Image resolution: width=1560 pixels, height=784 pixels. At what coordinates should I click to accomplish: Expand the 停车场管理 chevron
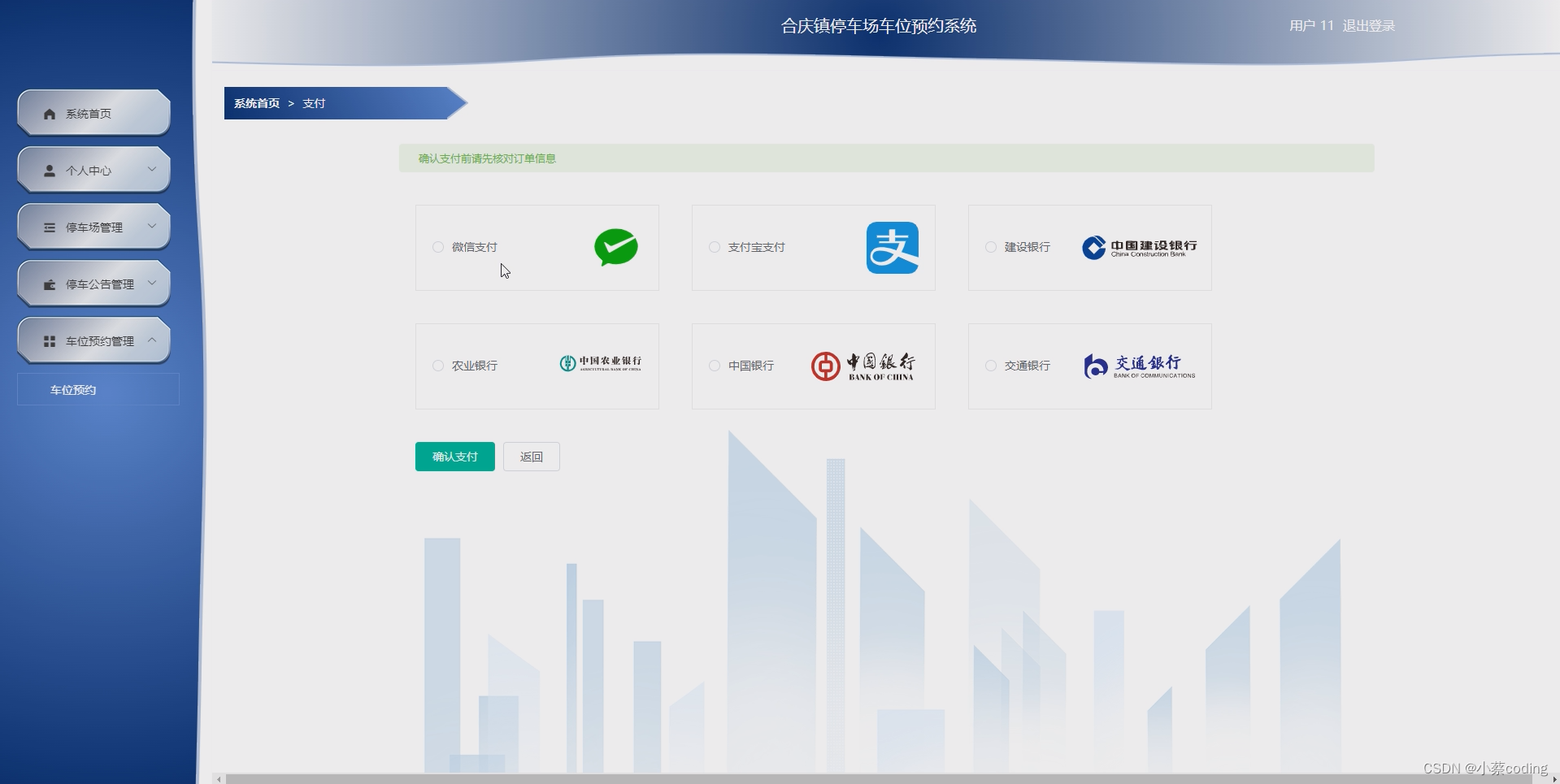[x=152, y=226]
